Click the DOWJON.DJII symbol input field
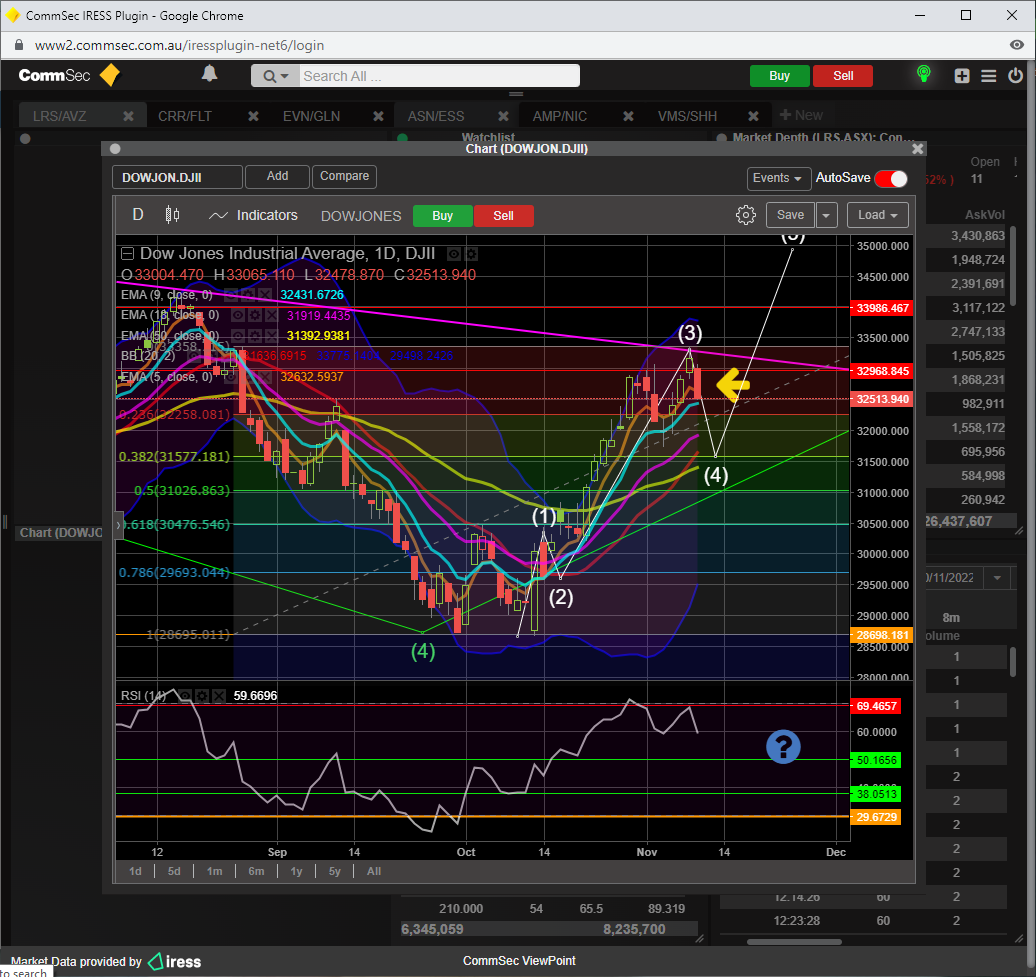The height and width of the screenshot is (977, 1036). coord(177,178)
